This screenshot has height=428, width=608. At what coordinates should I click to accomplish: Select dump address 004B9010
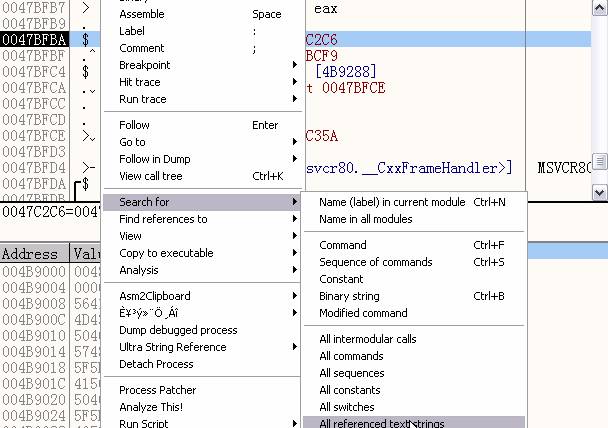[34, 336]
